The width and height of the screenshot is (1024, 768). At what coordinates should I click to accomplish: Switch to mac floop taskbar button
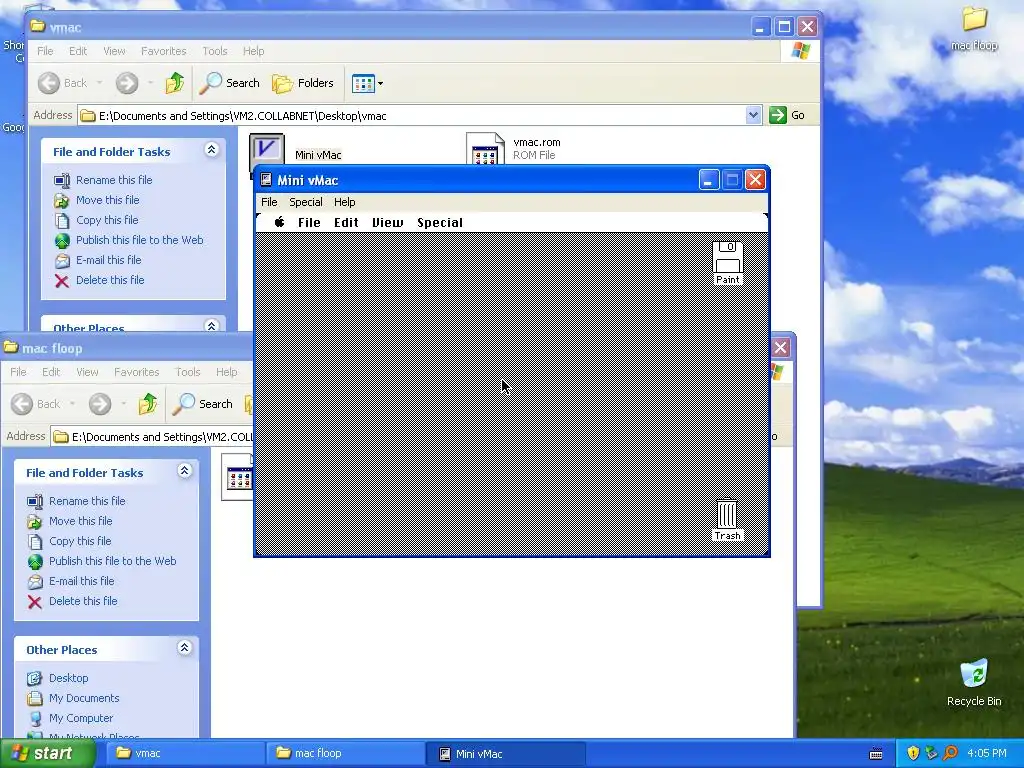coord(343,754)
